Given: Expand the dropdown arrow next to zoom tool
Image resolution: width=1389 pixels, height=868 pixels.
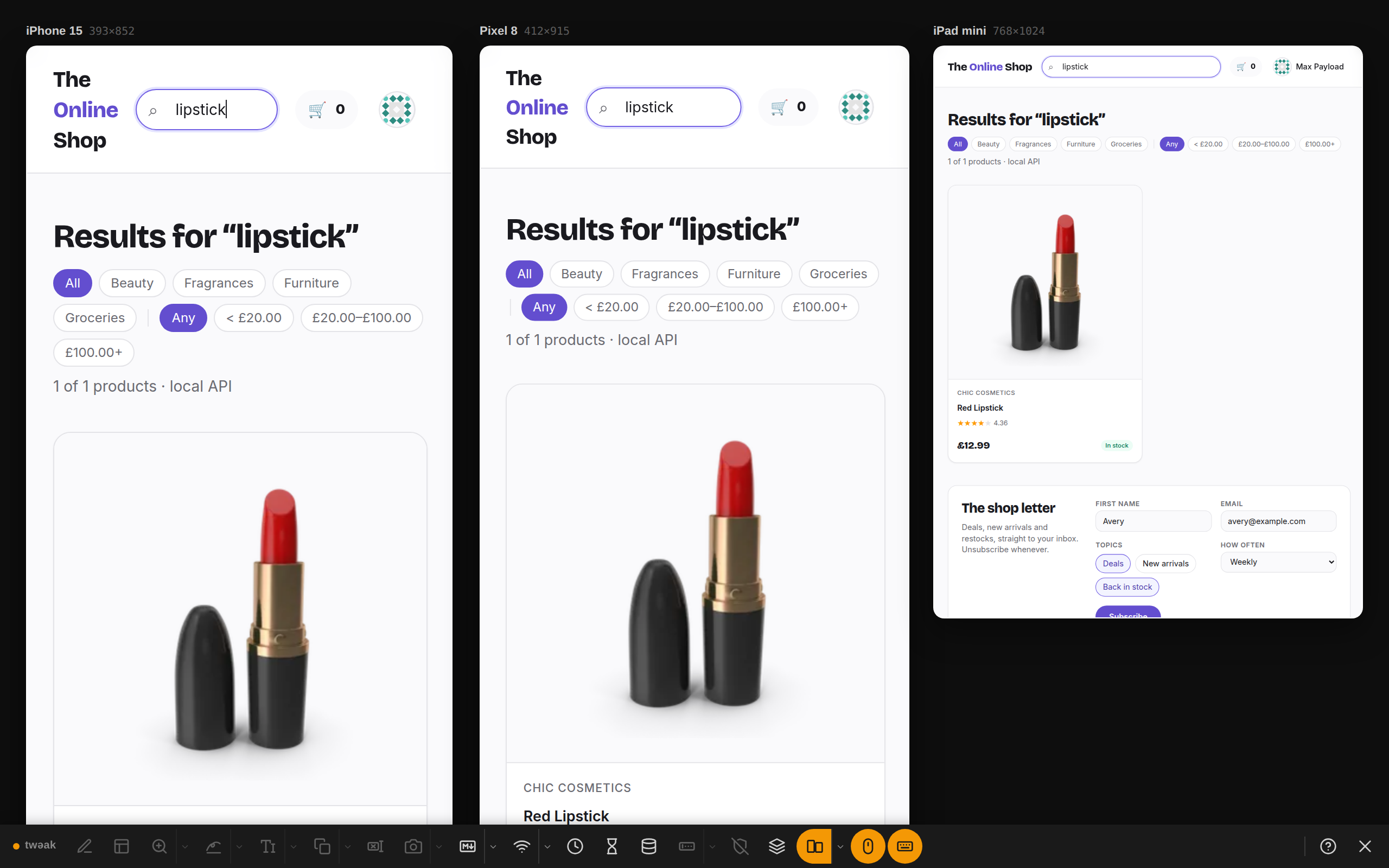Looking at the screenshot, I should point(185,847).
